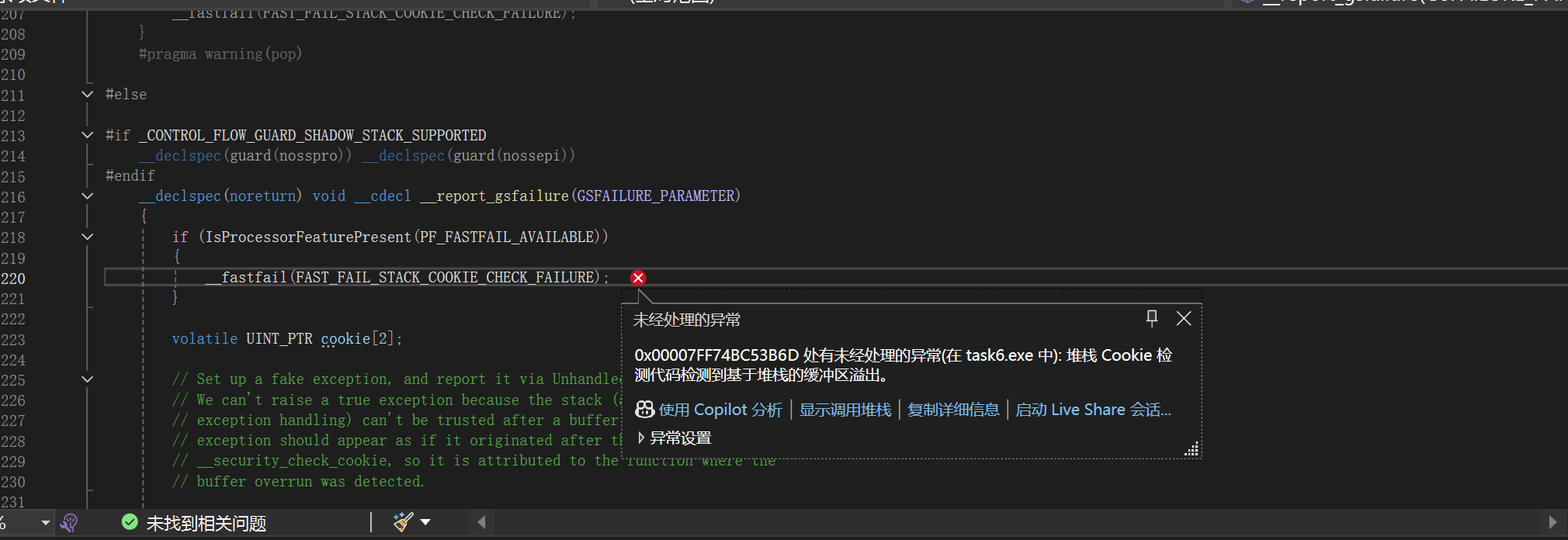This screenshot has width=1568, height=540.
Task: Click the __fastfail call on line 220
Action: (x=407, y=277)
